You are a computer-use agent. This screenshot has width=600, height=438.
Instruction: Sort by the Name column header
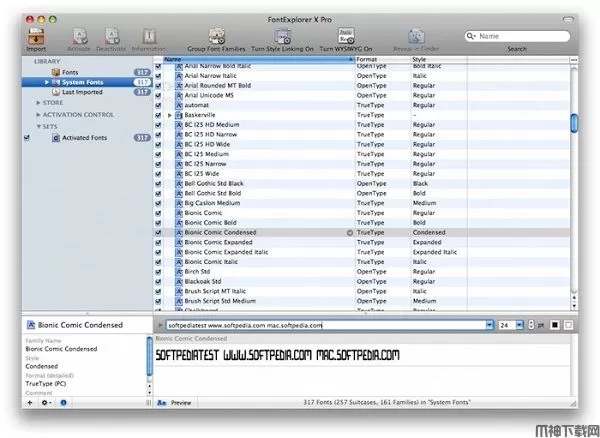(x=259, y=60)
